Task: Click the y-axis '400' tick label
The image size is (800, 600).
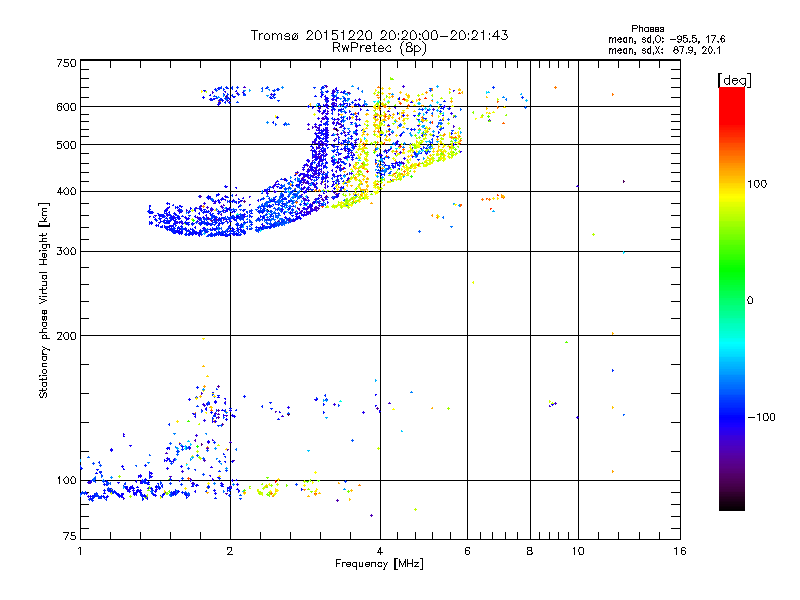Action: click(x=66, y=191)
